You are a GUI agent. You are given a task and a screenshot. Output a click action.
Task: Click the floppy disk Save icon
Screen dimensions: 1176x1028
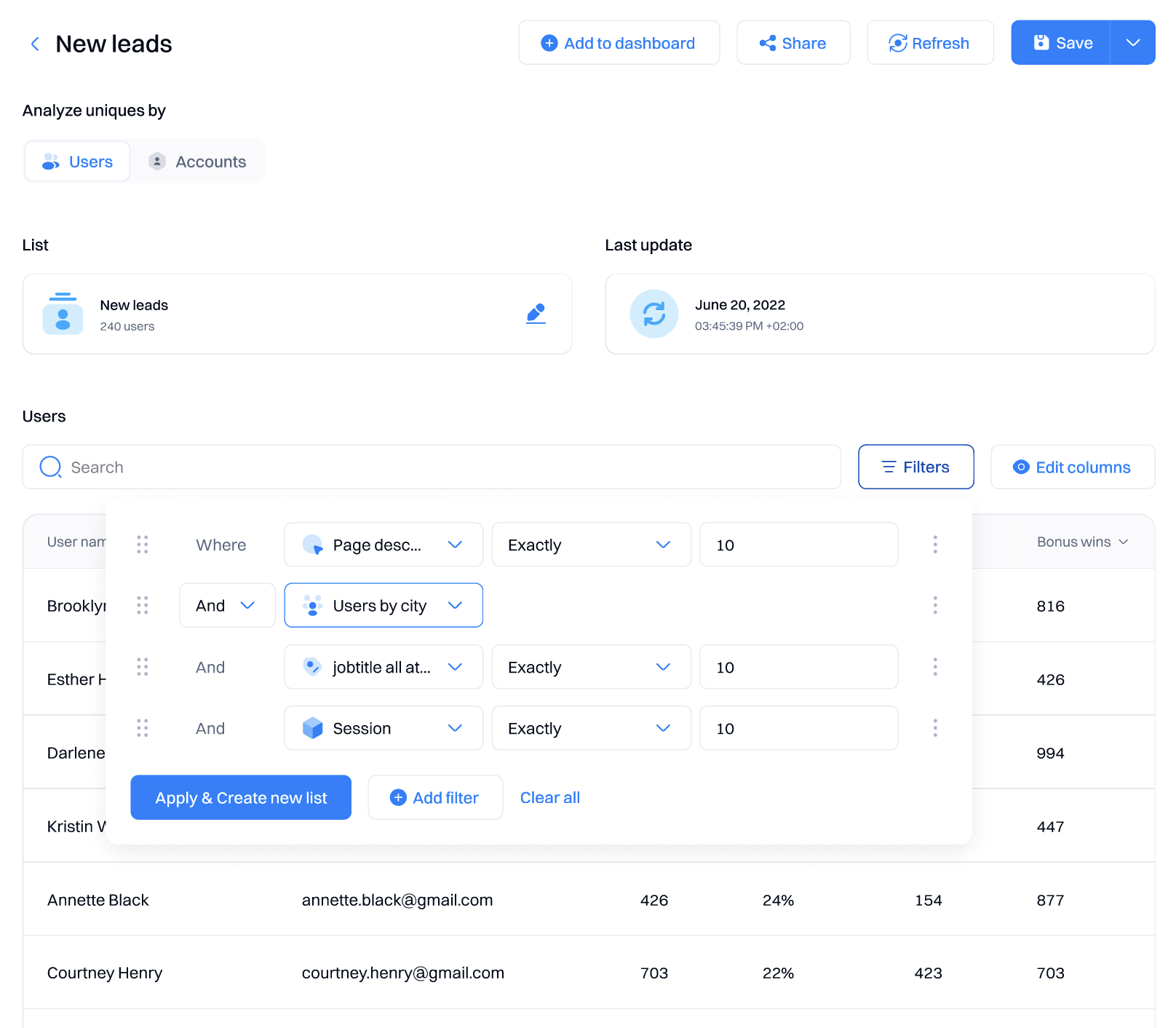1041,42
